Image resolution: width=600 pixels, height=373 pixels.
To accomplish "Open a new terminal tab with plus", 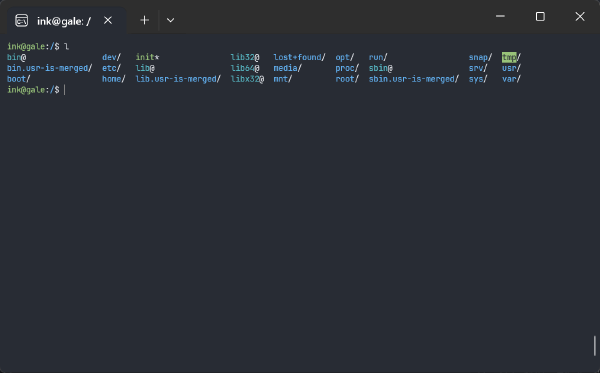I will [144, 20].
